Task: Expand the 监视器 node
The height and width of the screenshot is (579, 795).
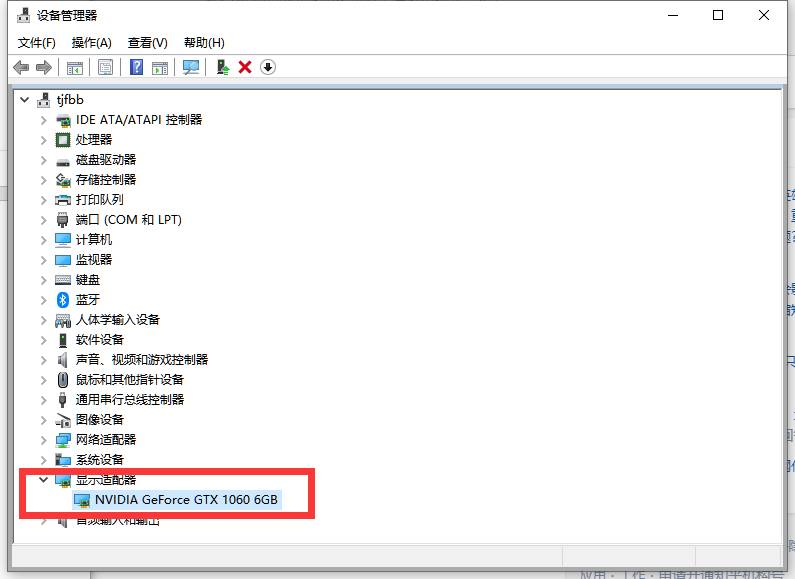Action: (x=44, y=260)
